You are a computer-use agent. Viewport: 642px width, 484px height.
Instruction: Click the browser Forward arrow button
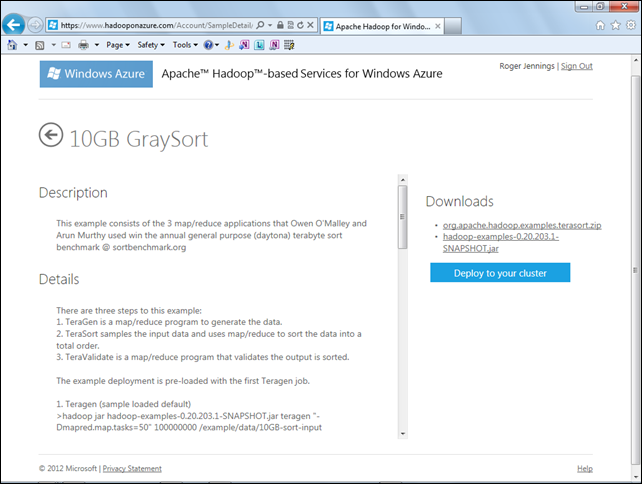click(x=35, y=25)
